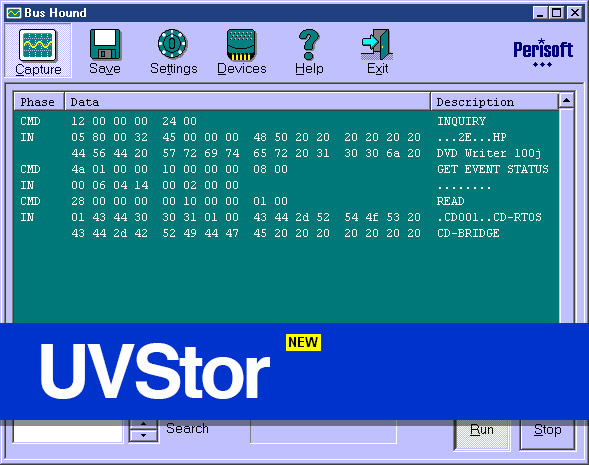The width and height of the screenshot is (589, 465).
Task: Select the 'DVD Writer 100j' row
Action: point(489,153)
